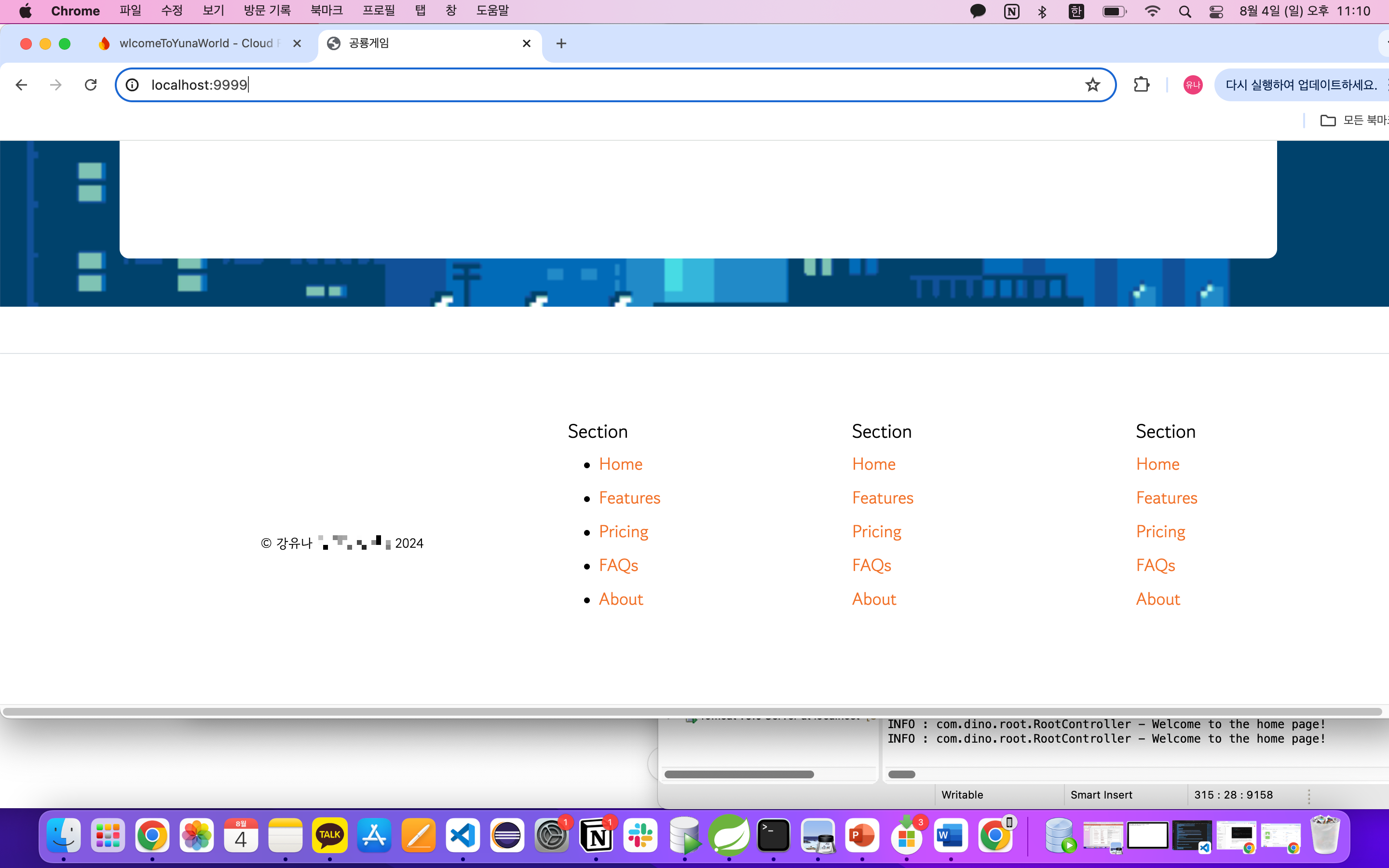The width and height of the screenshot is (1389, 868).
Task: Open the new tab plus button
Action: (561, 43)
